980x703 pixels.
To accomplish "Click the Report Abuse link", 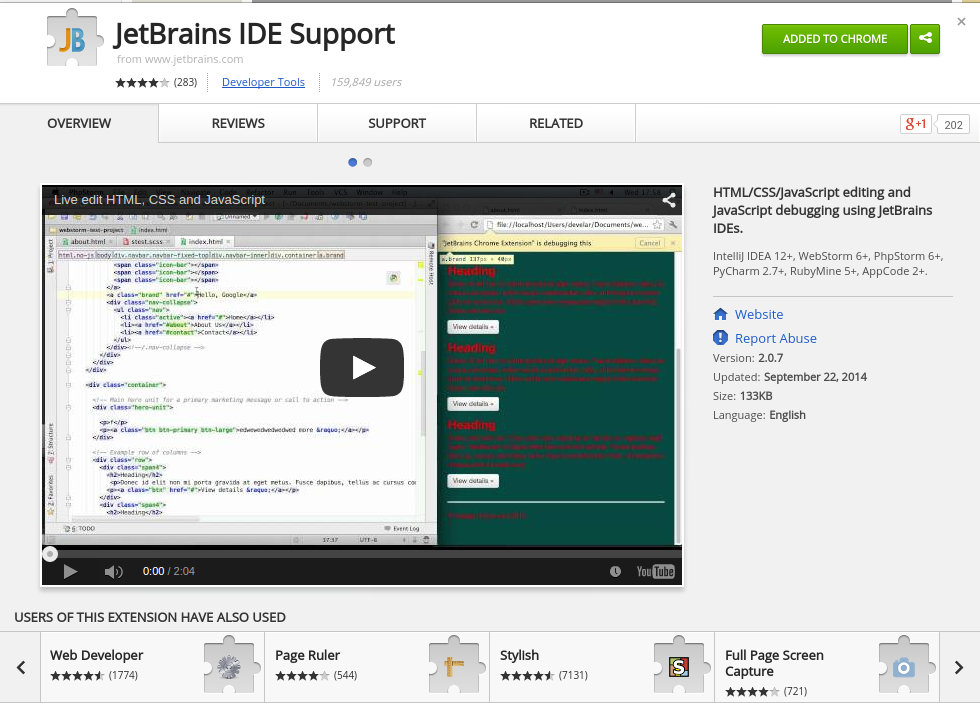I will click(776, 338).
